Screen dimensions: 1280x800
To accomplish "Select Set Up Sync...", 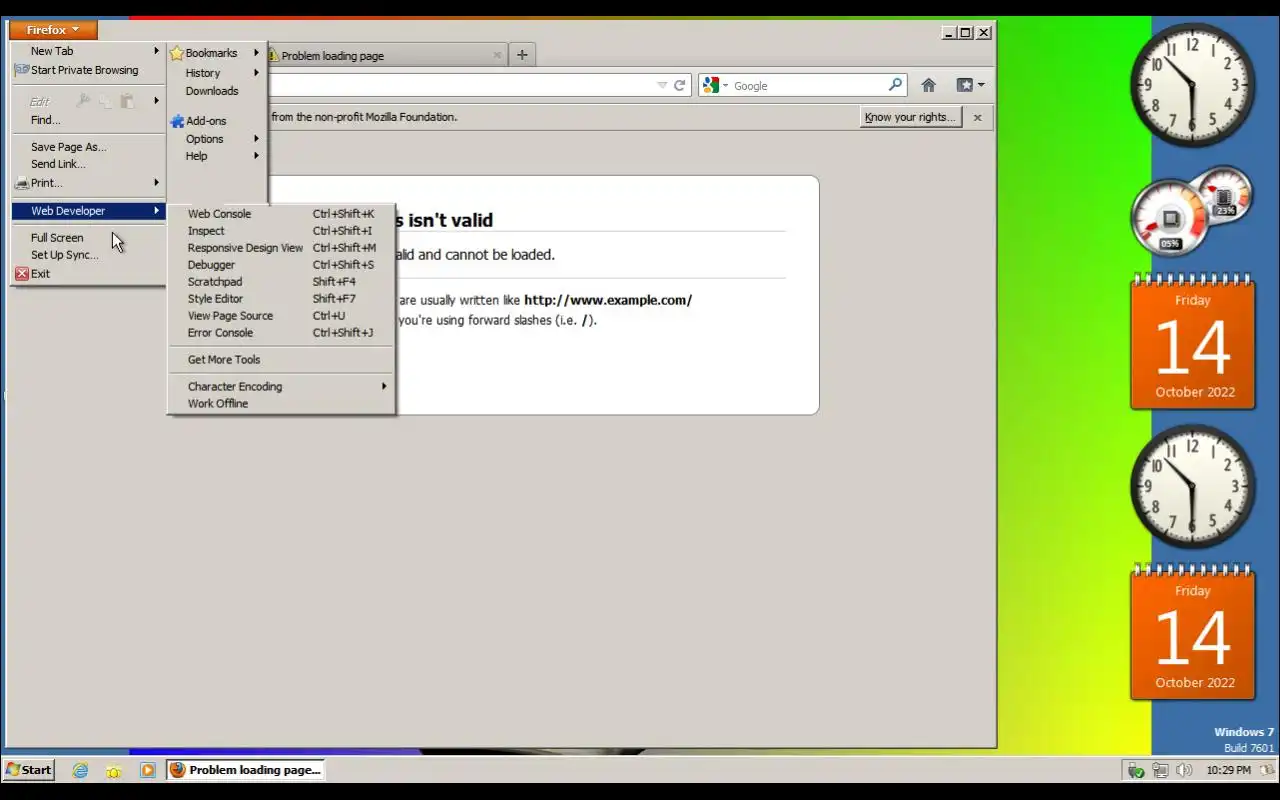I will click(x=88, y=255).
